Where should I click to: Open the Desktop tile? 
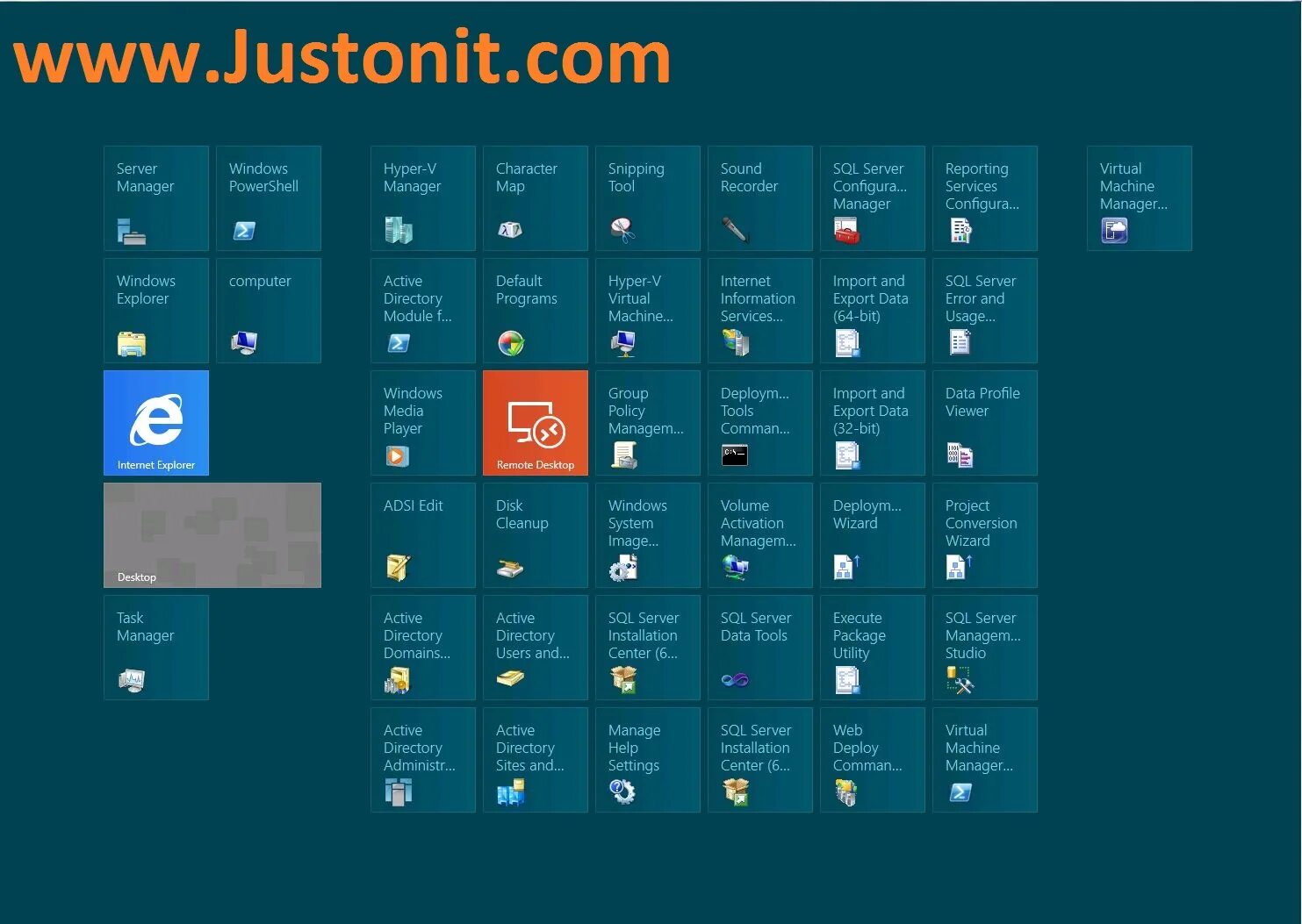tap(212, 535)
